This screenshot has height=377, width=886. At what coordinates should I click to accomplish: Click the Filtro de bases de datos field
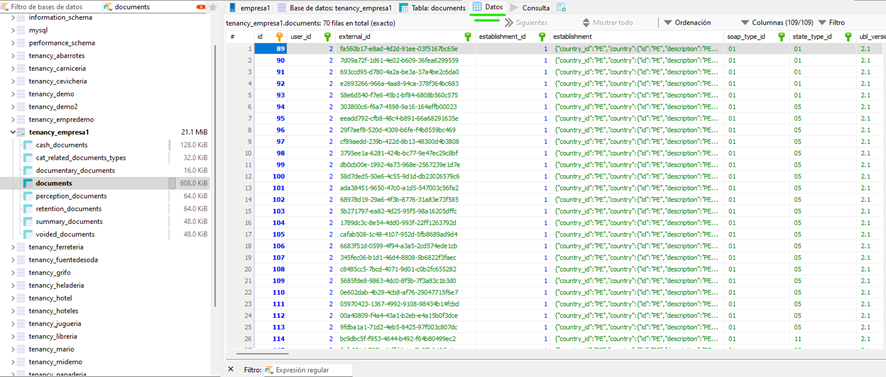pos(51,7)
